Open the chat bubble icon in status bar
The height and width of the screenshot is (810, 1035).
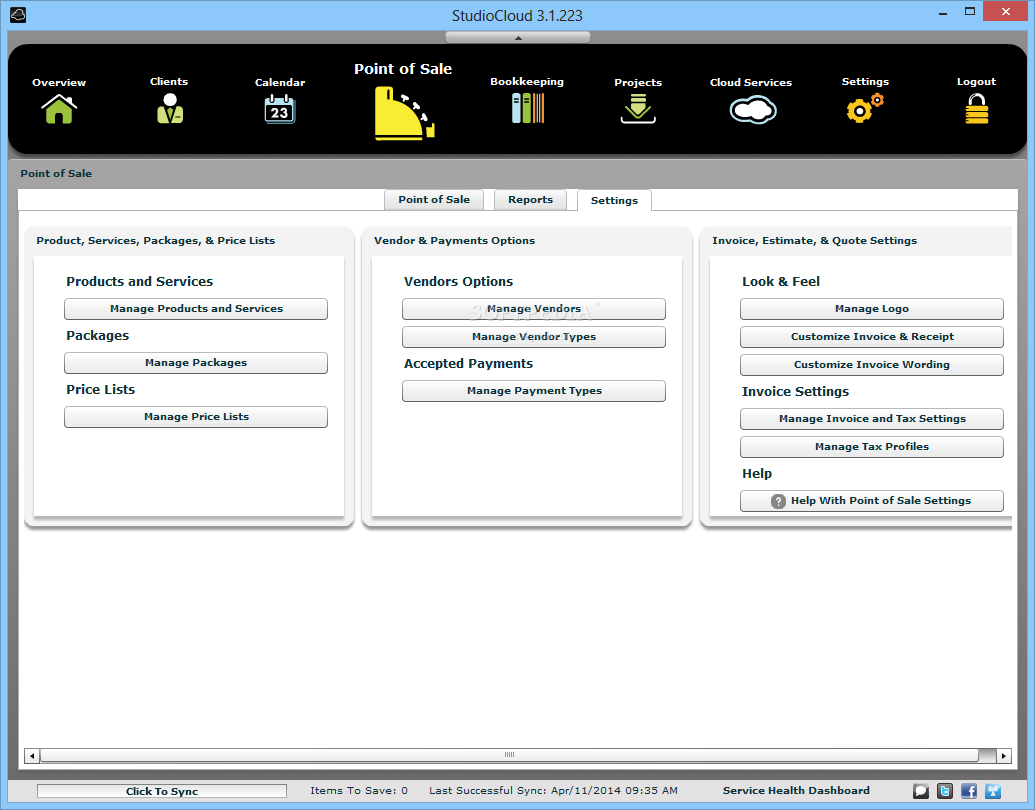click(x=921, y=791)
